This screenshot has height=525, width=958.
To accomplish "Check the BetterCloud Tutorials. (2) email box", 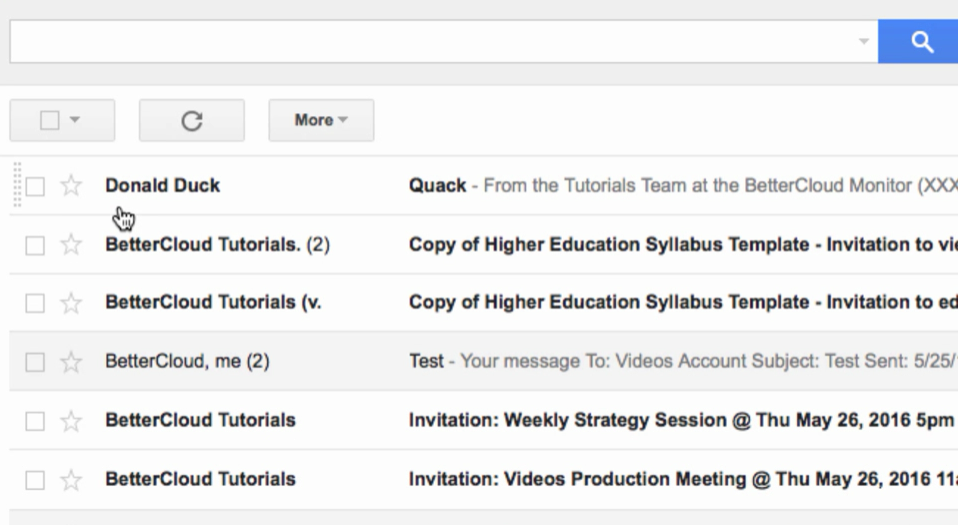I will [35, 245].
